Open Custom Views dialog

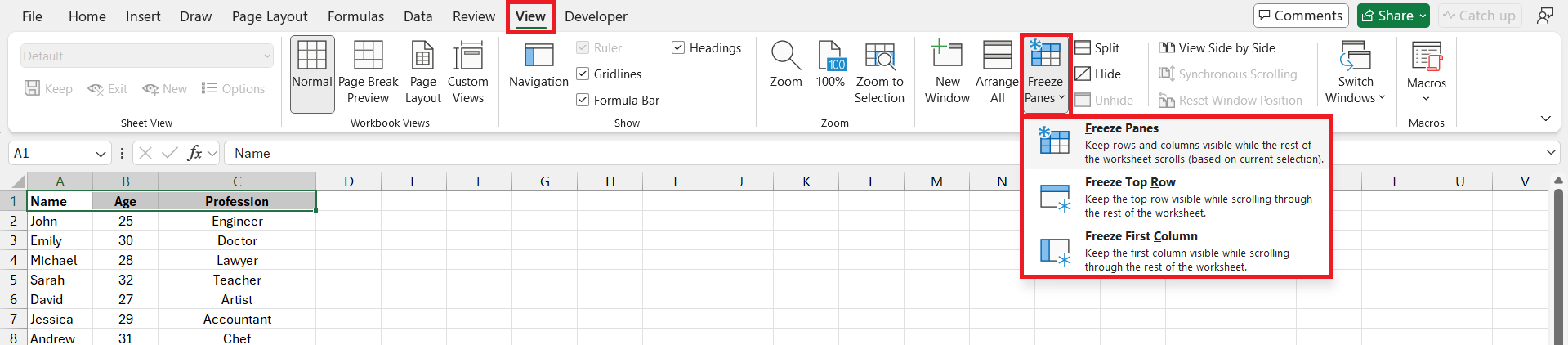tap(467, 74)
